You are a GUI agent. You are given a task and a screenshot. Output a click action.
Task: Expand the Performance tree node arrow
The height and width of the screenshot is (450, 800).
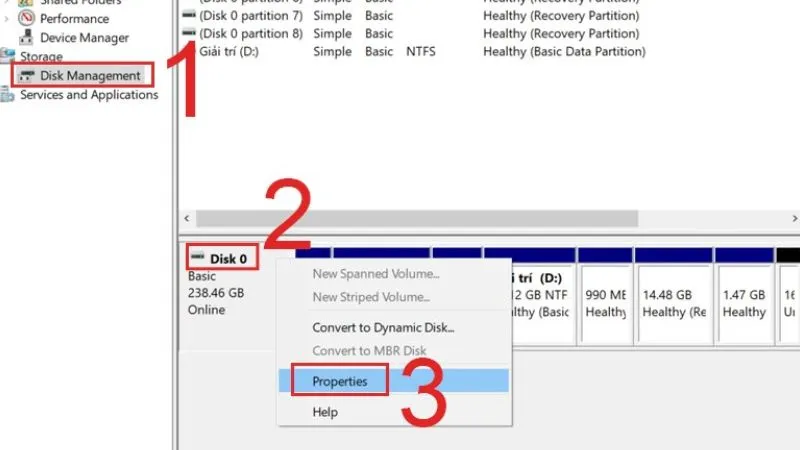(x=7, y=19)
